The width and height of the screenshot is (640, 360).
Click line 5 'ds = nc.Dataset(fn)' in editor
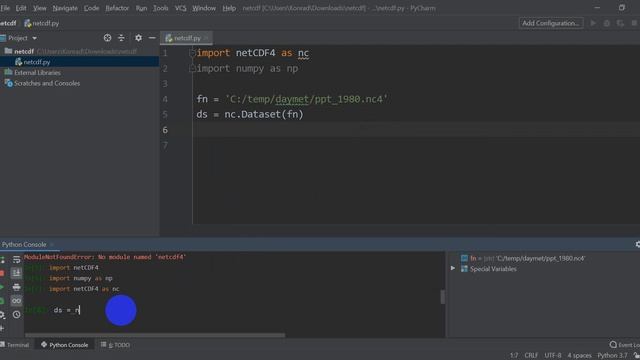(250, 114)
